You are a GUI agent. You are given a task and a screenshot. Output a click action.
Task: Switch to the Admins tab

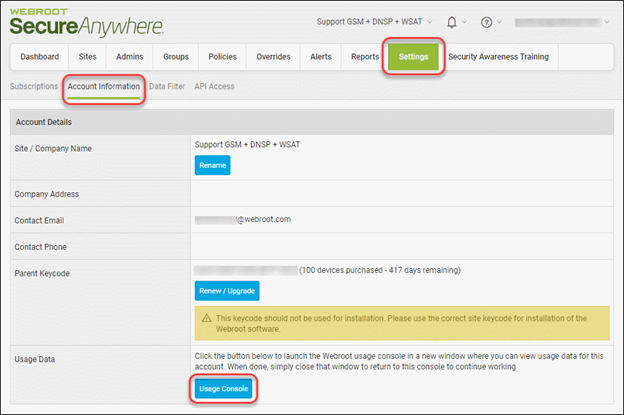130,57
